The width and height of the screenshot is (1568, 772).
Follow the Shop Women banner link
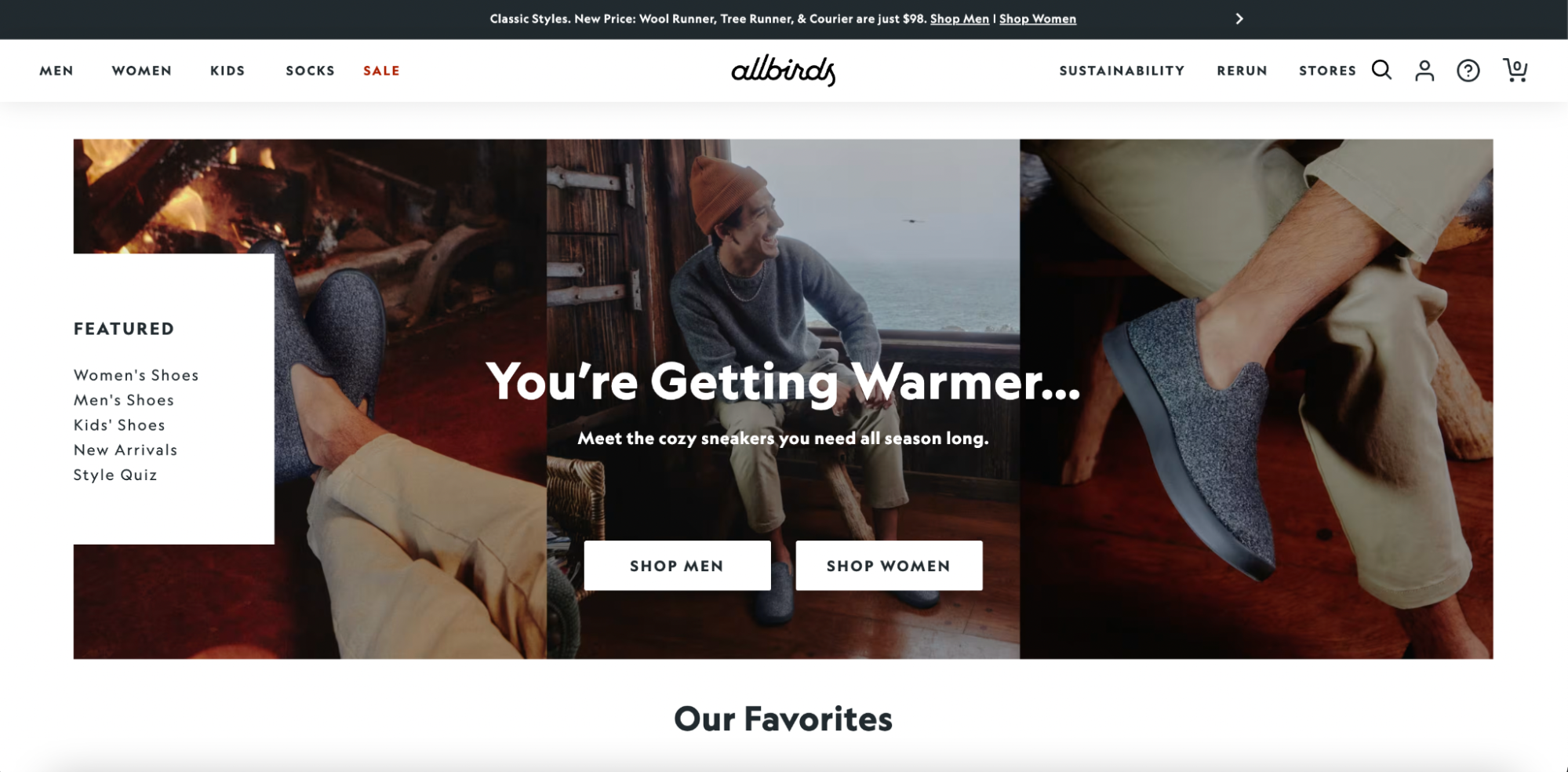(1037, 19)
